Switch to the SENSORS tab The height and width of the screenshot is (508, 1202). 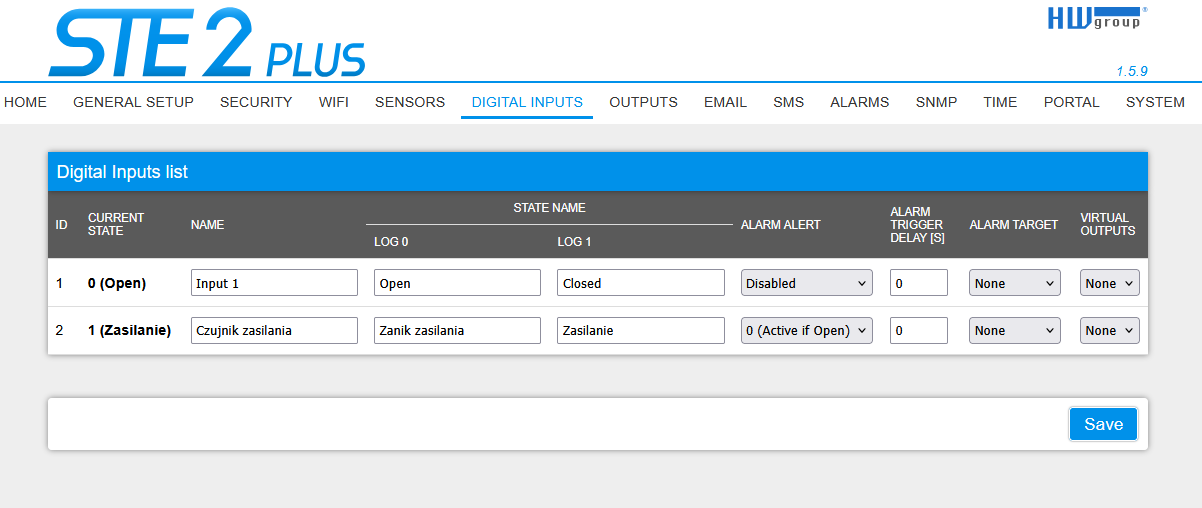410,102
